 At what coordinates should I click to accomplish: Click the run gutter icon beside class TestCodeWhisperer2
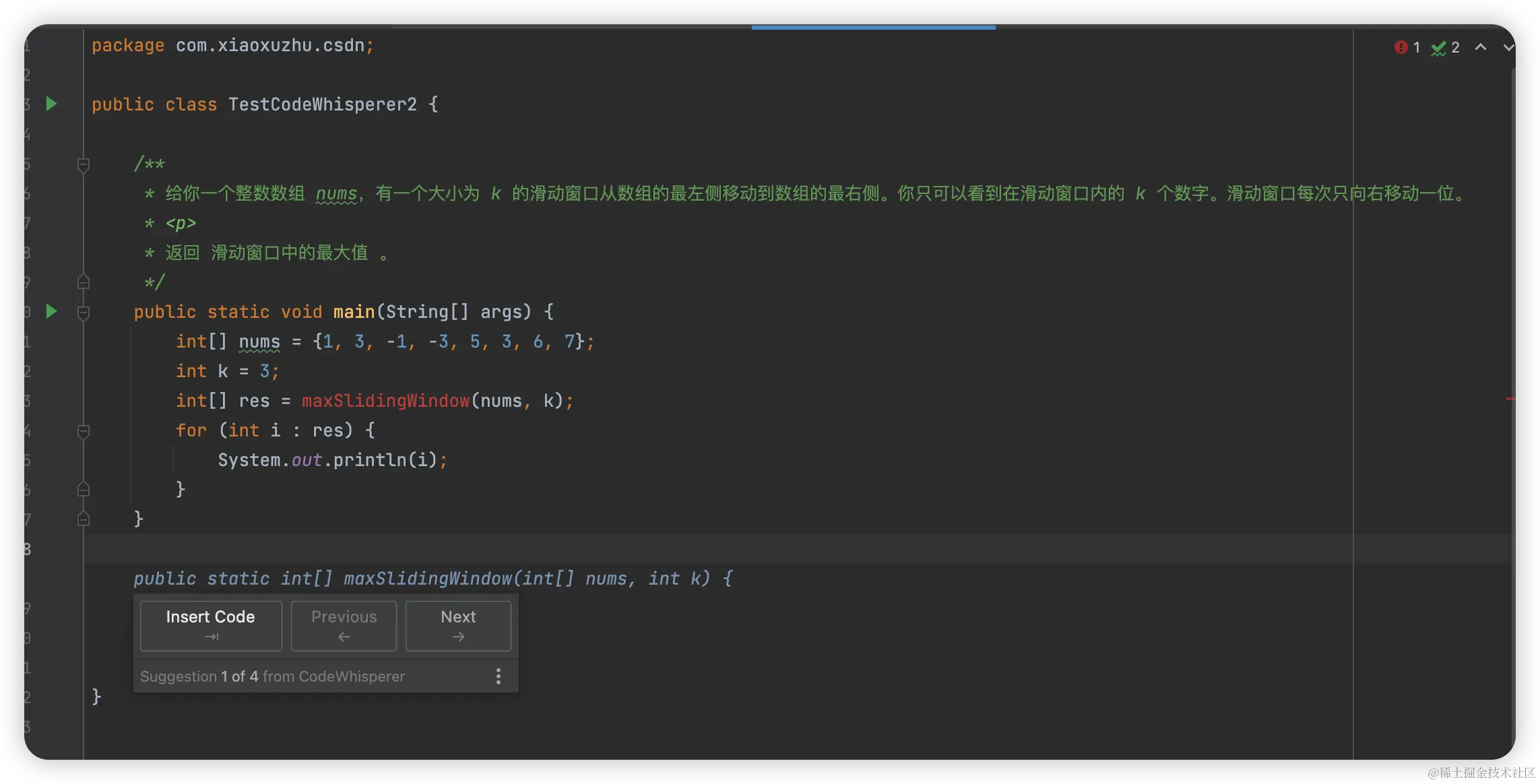(x=51, y=104)
